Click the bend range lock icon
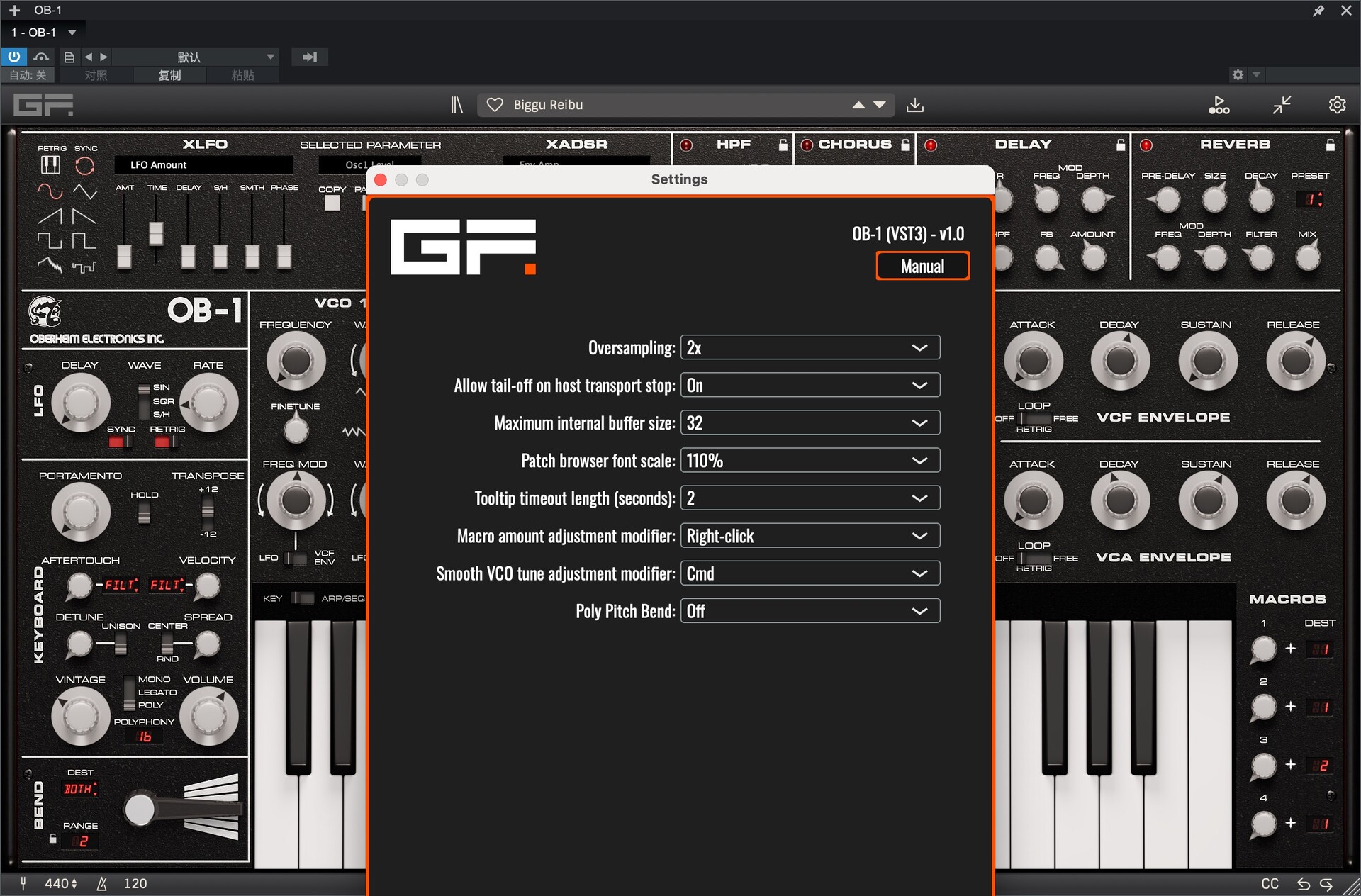This screenshot has height=896, width=1361. [x=53, y=839]
